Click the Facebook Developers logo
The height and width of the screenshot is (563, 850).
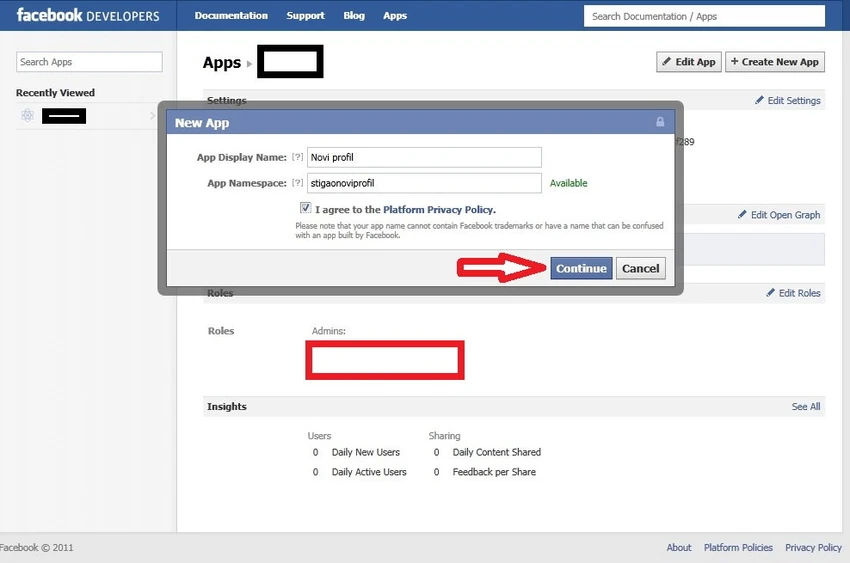tap(88, 15)
